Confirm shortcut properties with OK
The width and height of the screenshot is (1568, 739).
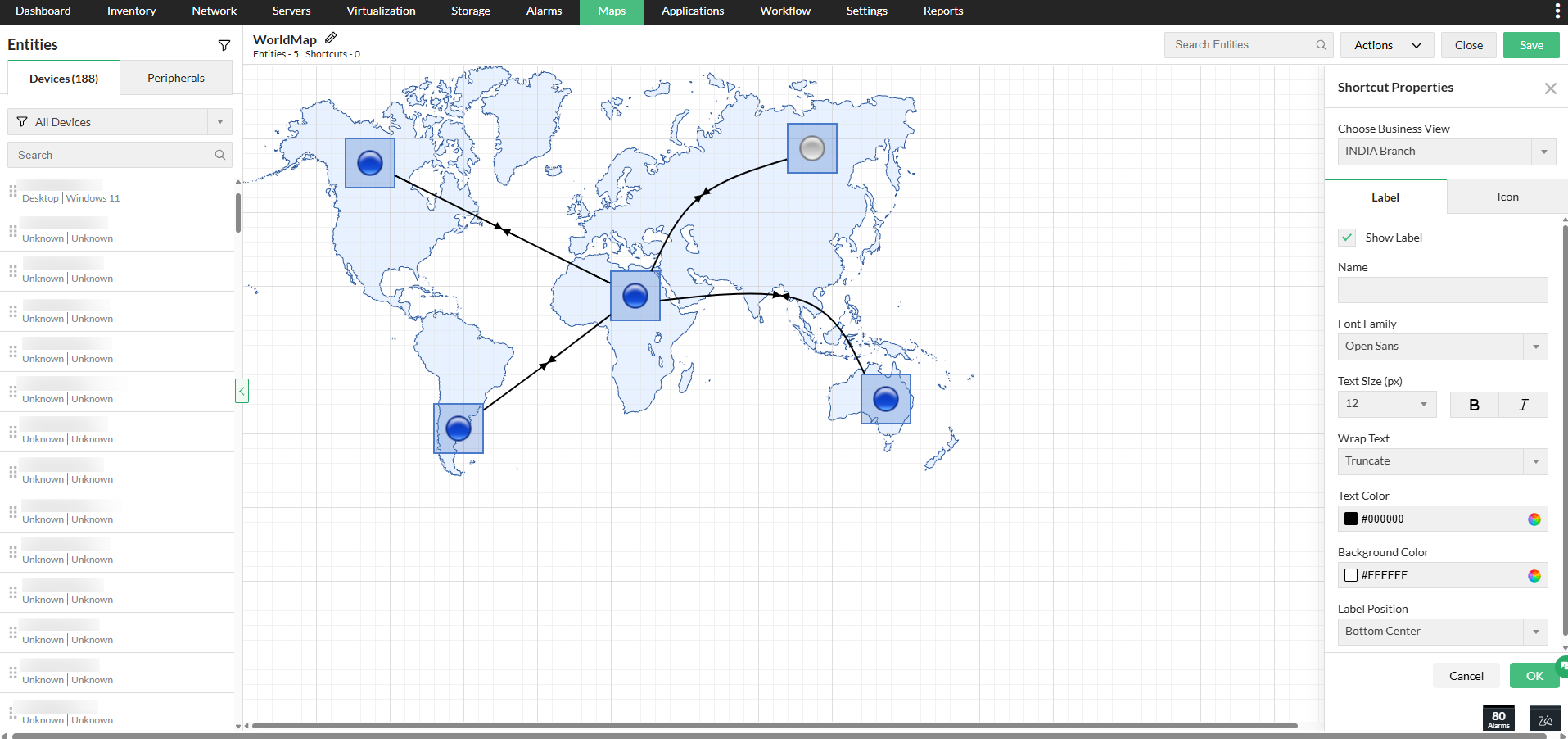click(x=1533, y=675)
